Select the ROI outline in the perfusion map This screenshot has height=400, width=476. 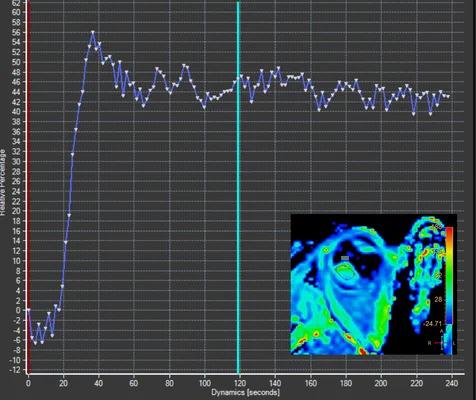[345, 271]
